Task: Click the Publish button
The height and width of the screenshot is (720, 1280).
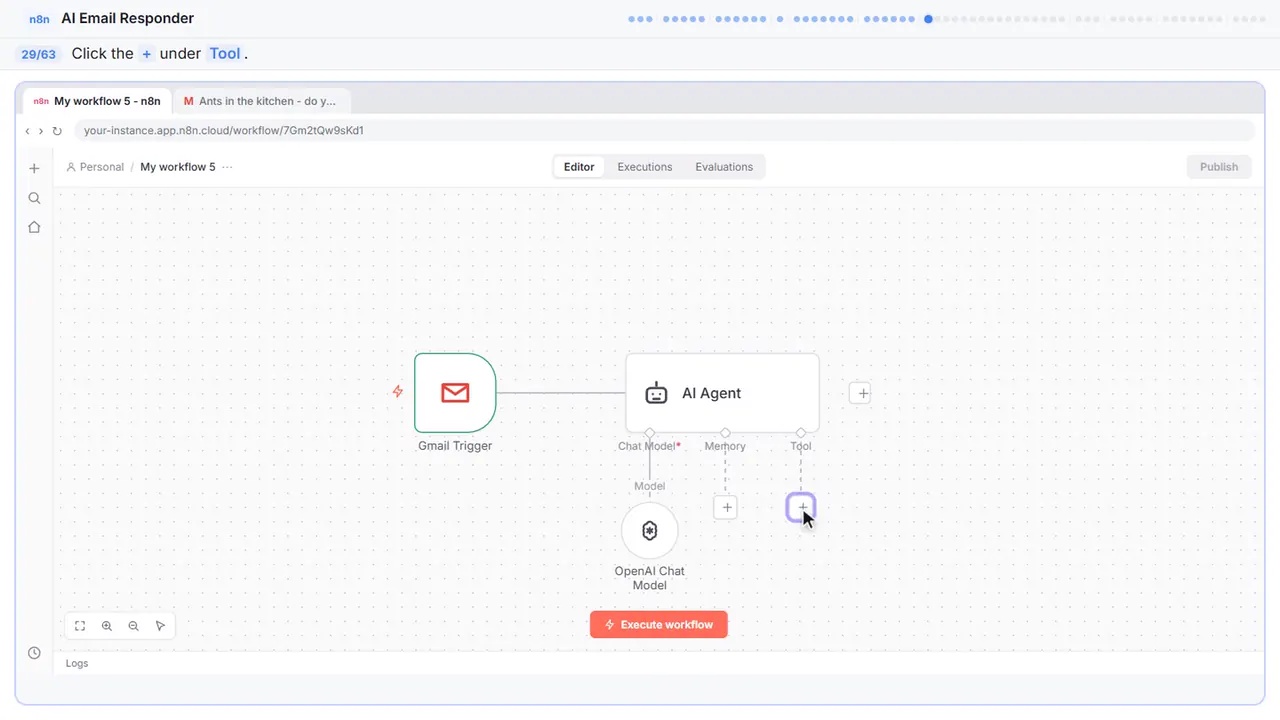Action: (x=1219, y=167)
